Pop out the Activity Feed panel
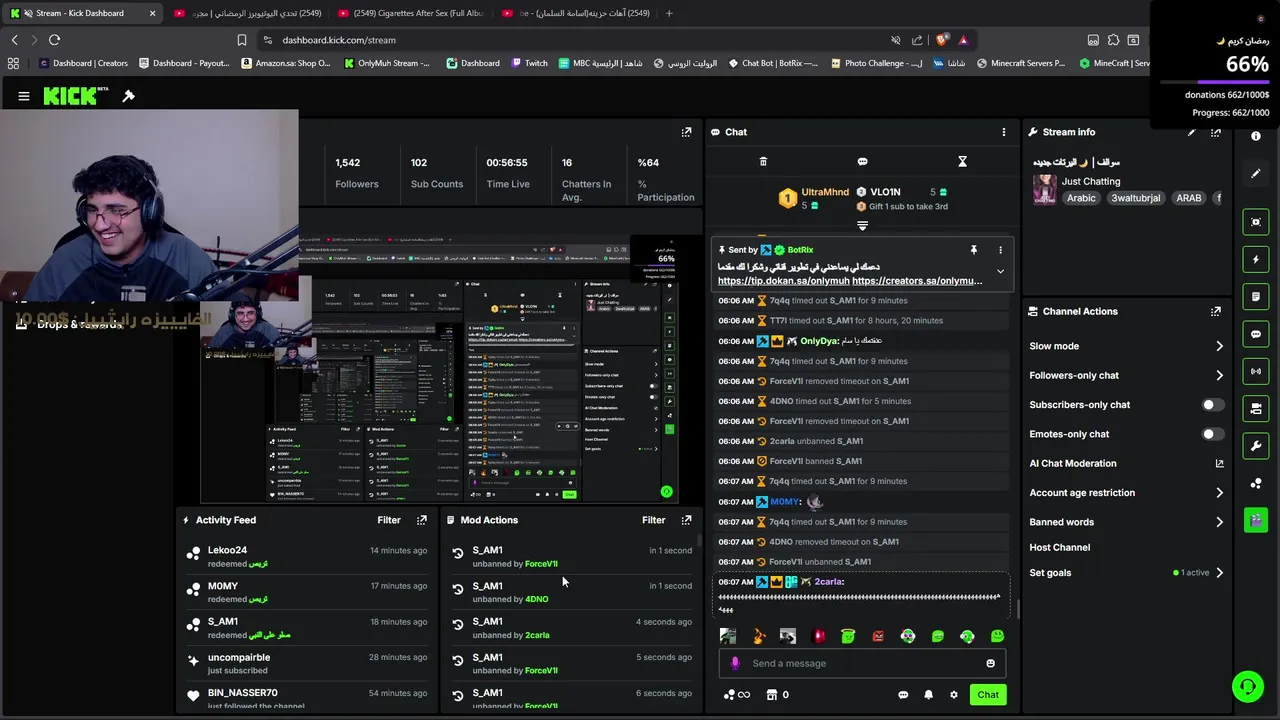The width and height of the screenshot is (1280, 720). (421, 520)
